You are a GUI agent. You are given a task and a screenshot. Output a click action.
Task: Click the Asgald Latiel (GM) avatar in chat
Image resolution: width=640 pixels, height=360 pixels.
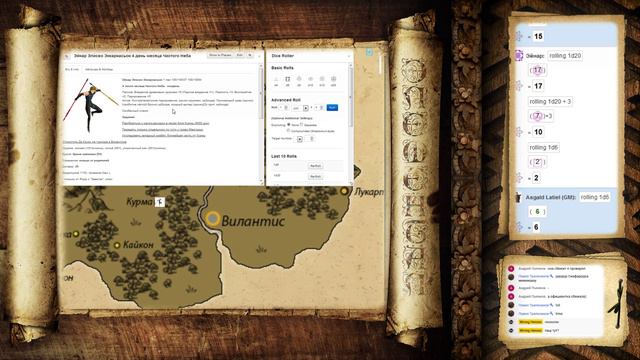pos(518,198)
